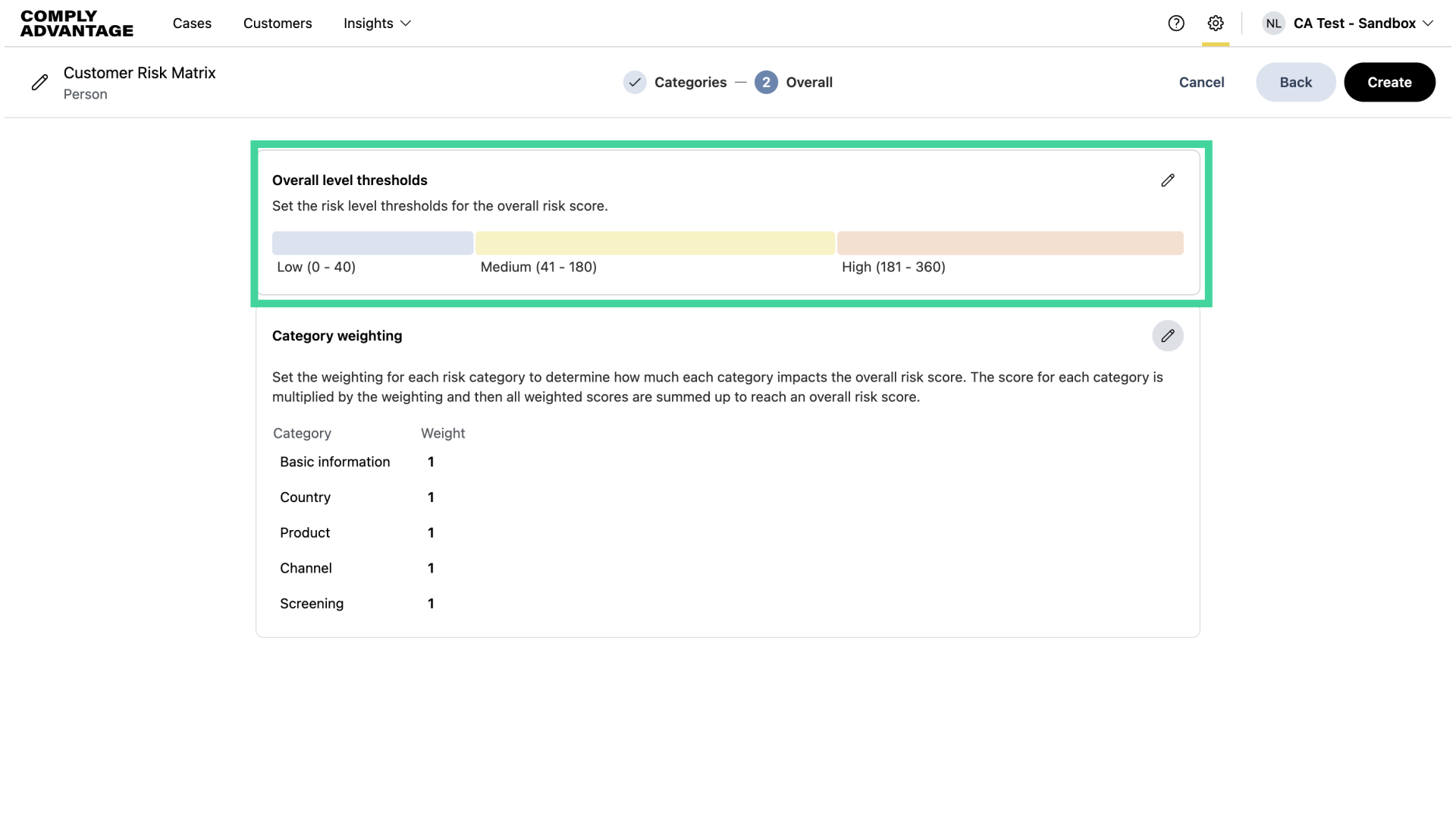Switch to the Categories step
Image resolution: width=1456 pixels, height=819 pixels.
coord(689,82)
